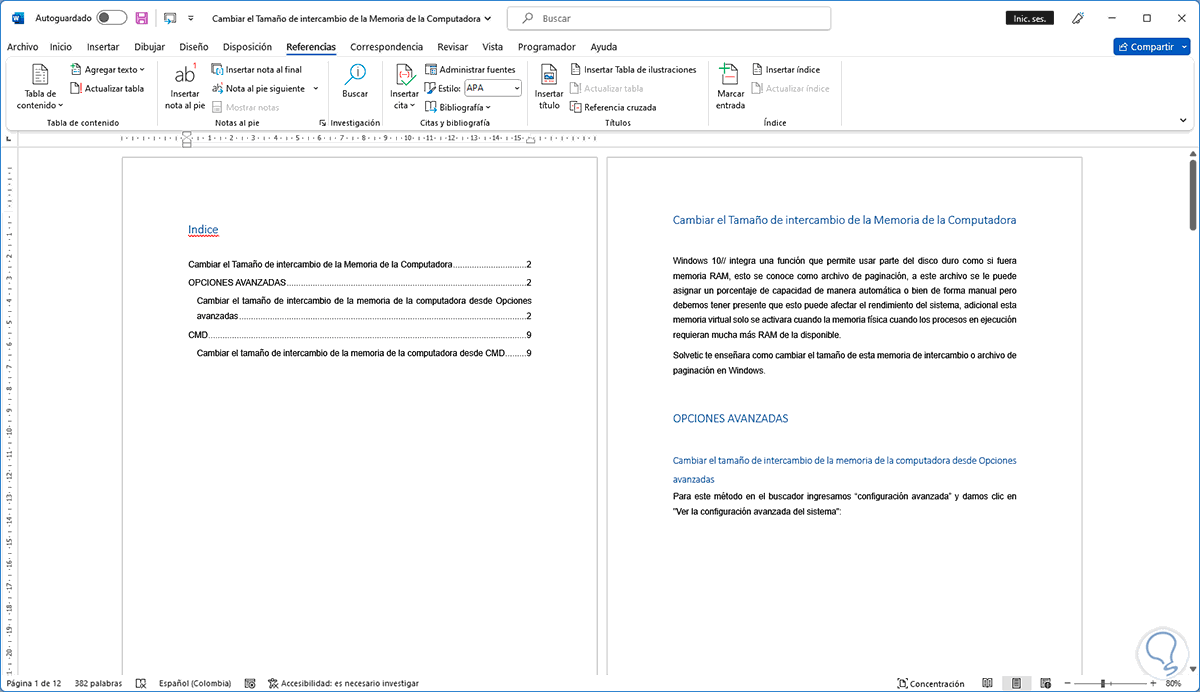Expand the Bibliografía dropdown arrow

tap(487, 107)
